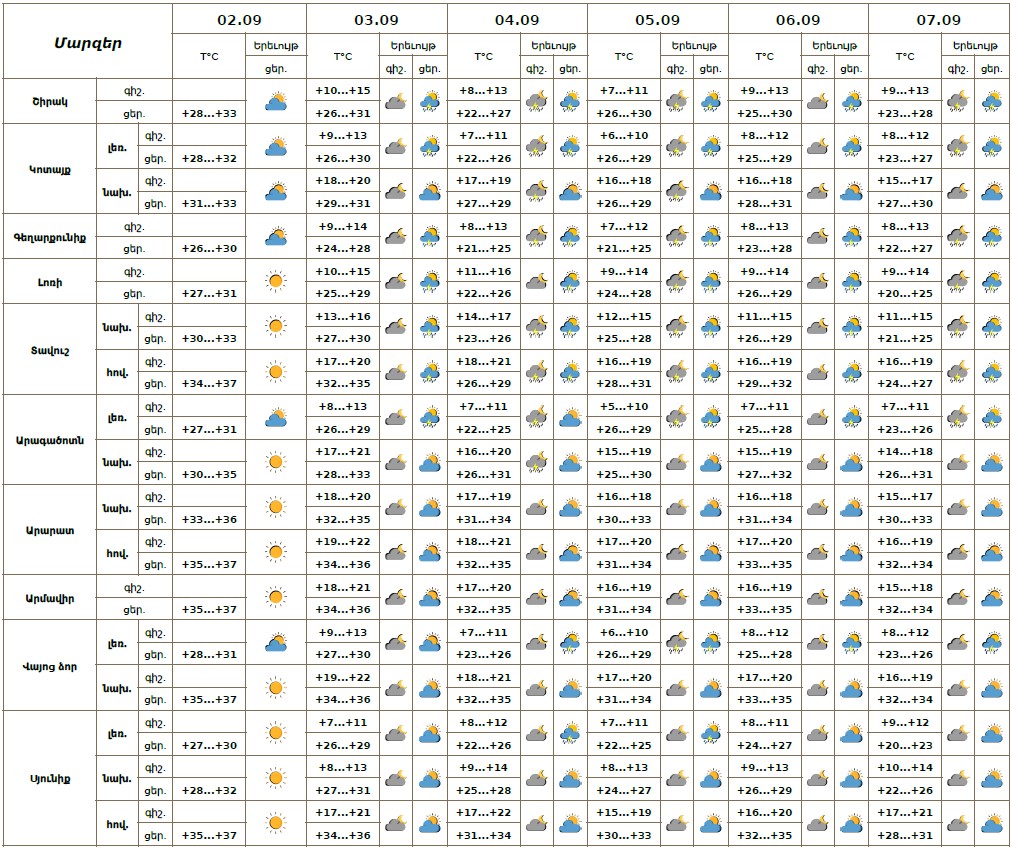Screen dimensions: 1012x849
Task: Click Շիրակ 03.09 night value +10...+15
Action: [x=343, y=91]
